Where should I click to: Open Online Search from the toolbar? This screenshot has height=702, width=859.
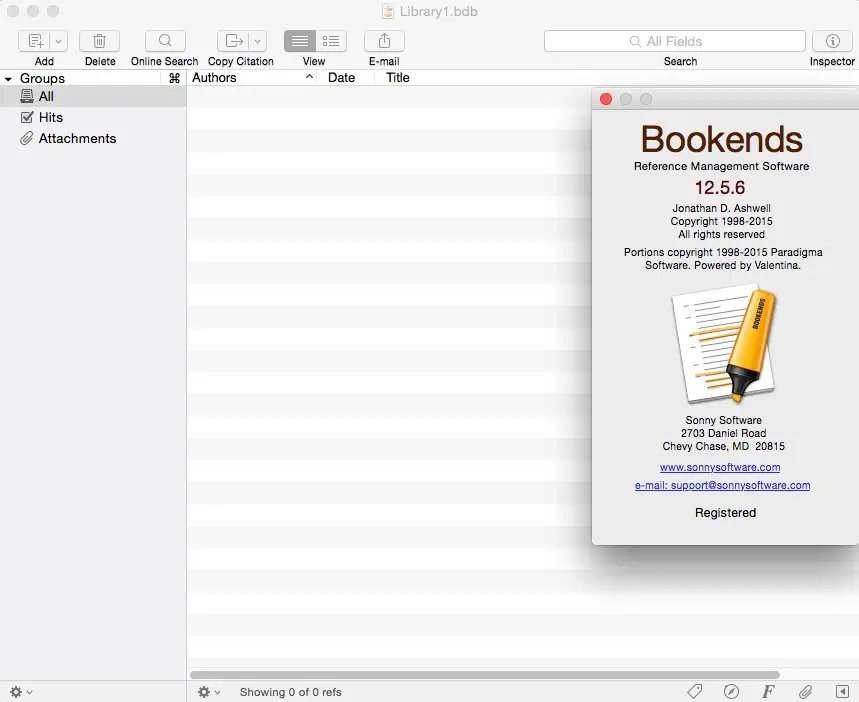click(x=165, y=41)
